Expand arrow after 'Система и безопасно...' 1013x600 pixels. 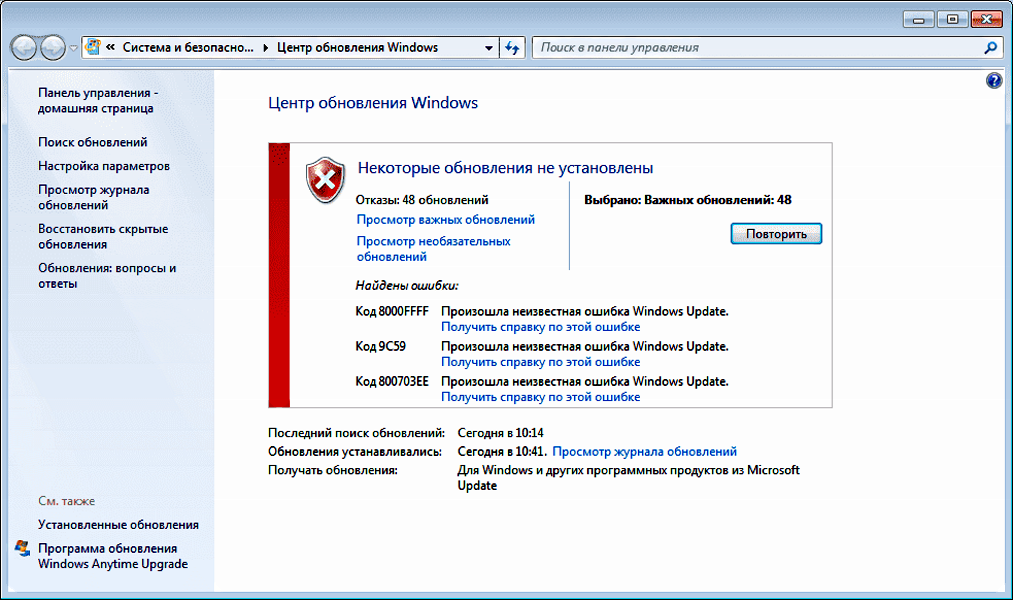point(266,47)
